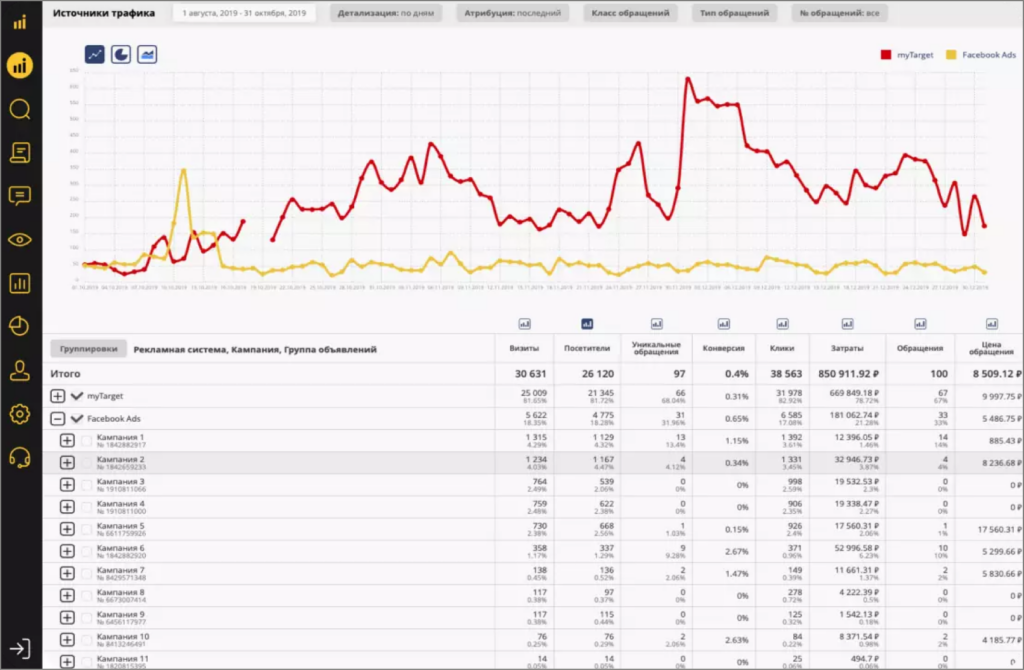Screen dimensions: 1024x670
Task: Switch to the line chart view
Action: point(96,55)
